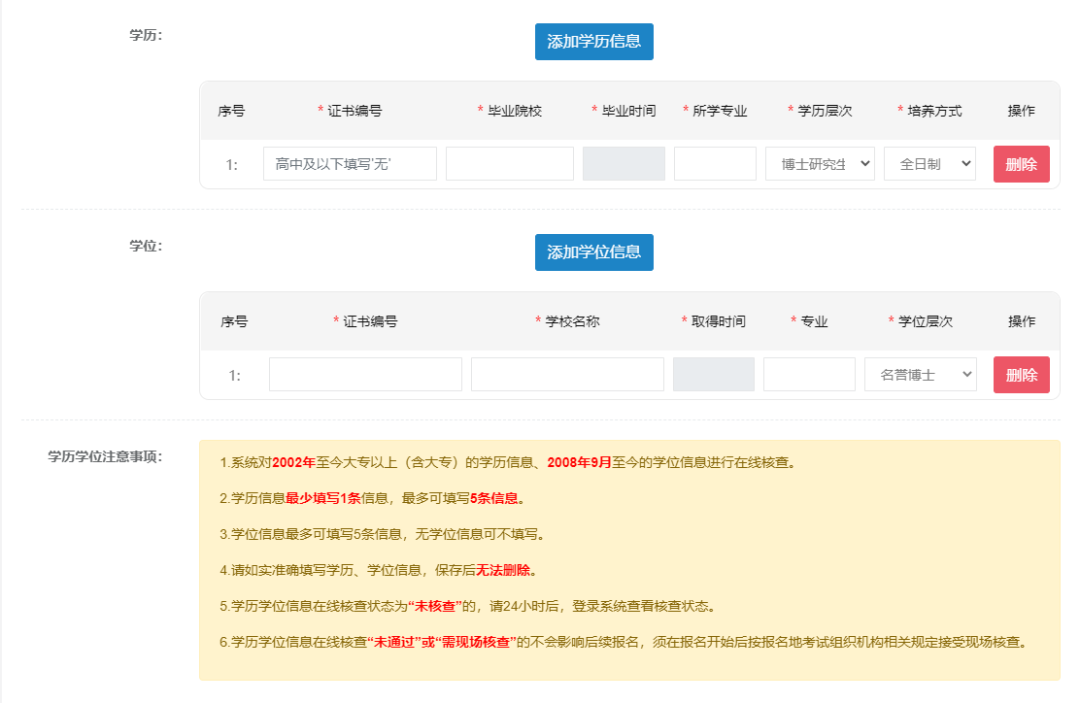Image resolution: width=1080 pixels, height=703 pixels.
Task: Click the 专业 field in the 学位 row
Action: pos(808,373)
